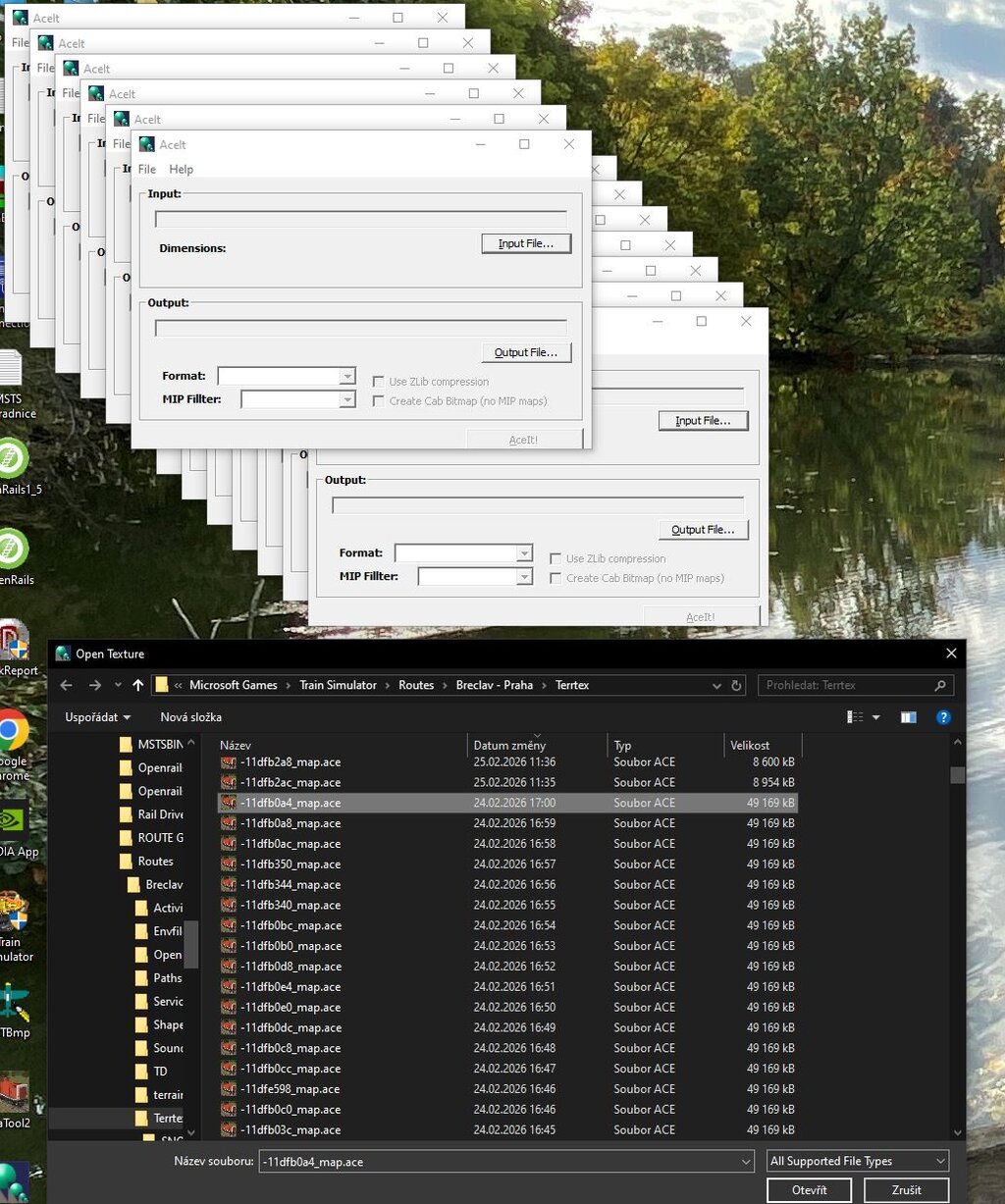
Task: Click the search magnifier in Prohledat field
Action: [939, 685]
